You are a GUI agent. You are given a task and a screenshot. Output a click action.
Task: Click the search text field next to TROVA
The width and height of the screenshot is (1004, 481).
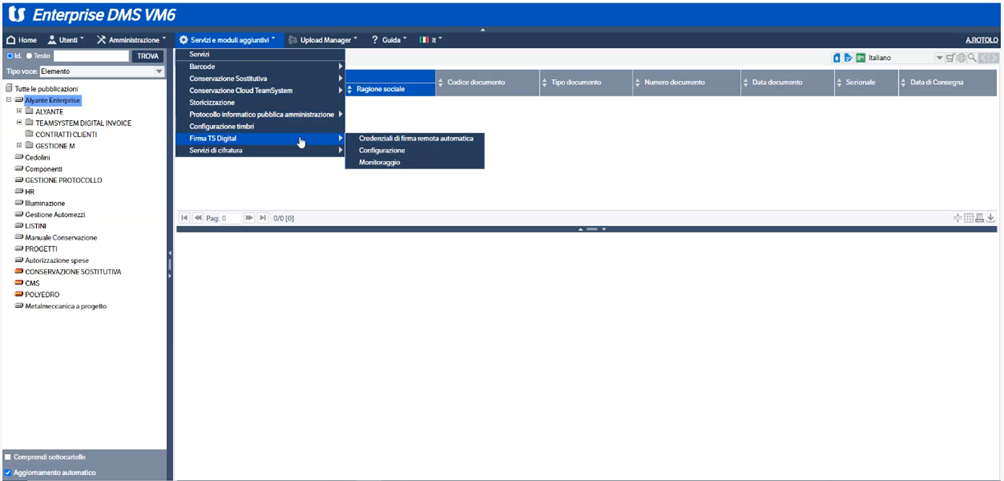tap(91, 56)
